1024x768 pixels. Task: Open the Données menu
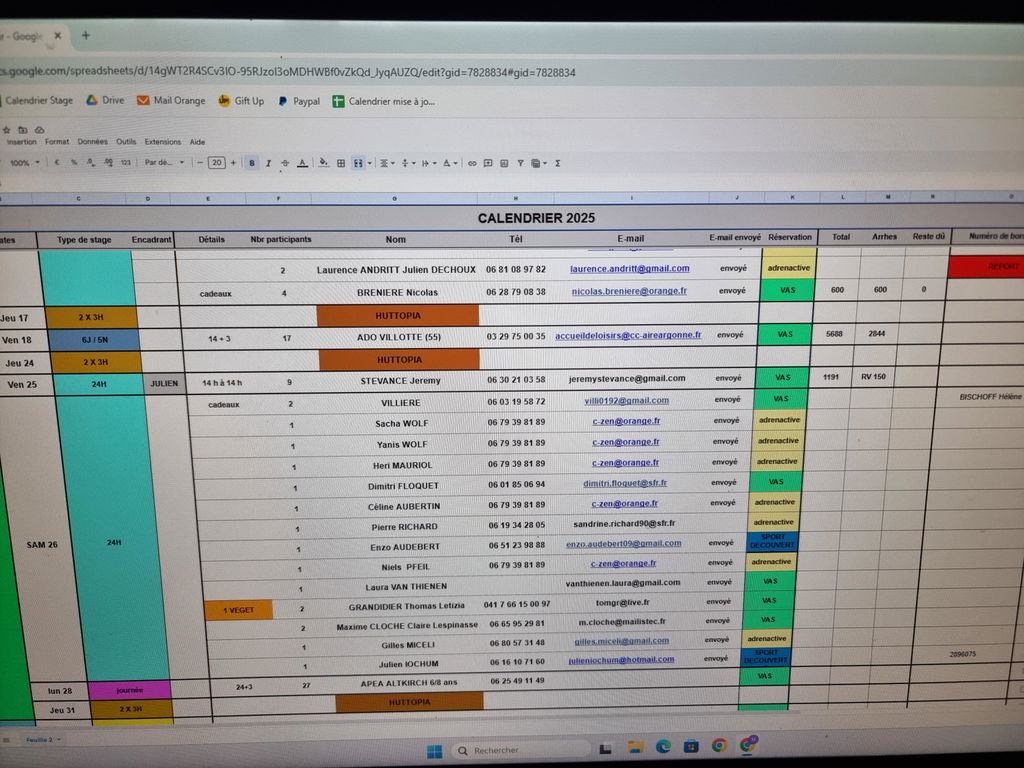point(92,142)
